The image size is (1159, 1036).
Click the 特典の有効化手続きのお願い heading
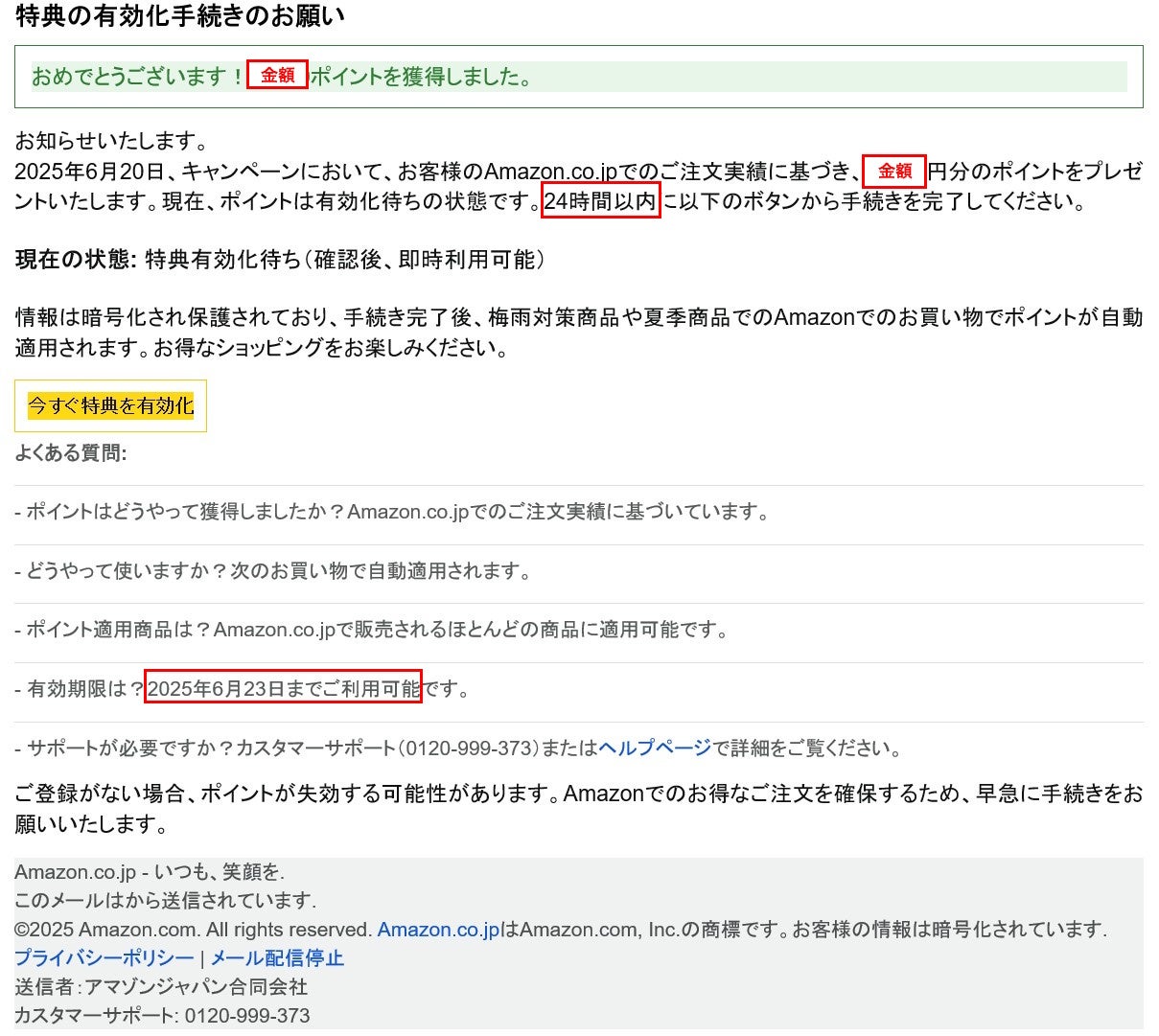pyautogui.click(x=180, y=16)
